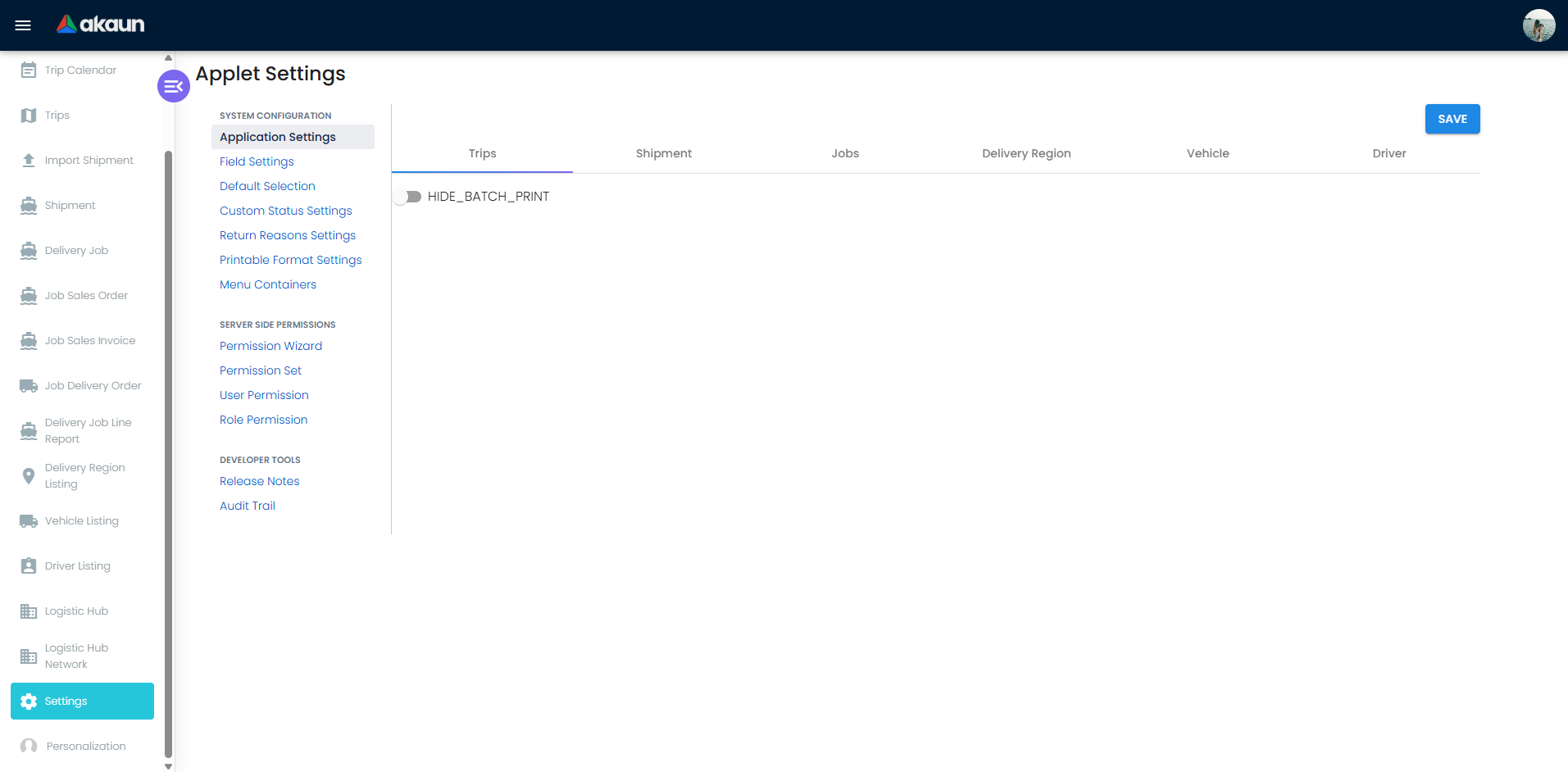Image resolution: width=1568 pixels, height=772 pixels.
Task: Open the Permission Wizard link
Action: tap(270, 346)
